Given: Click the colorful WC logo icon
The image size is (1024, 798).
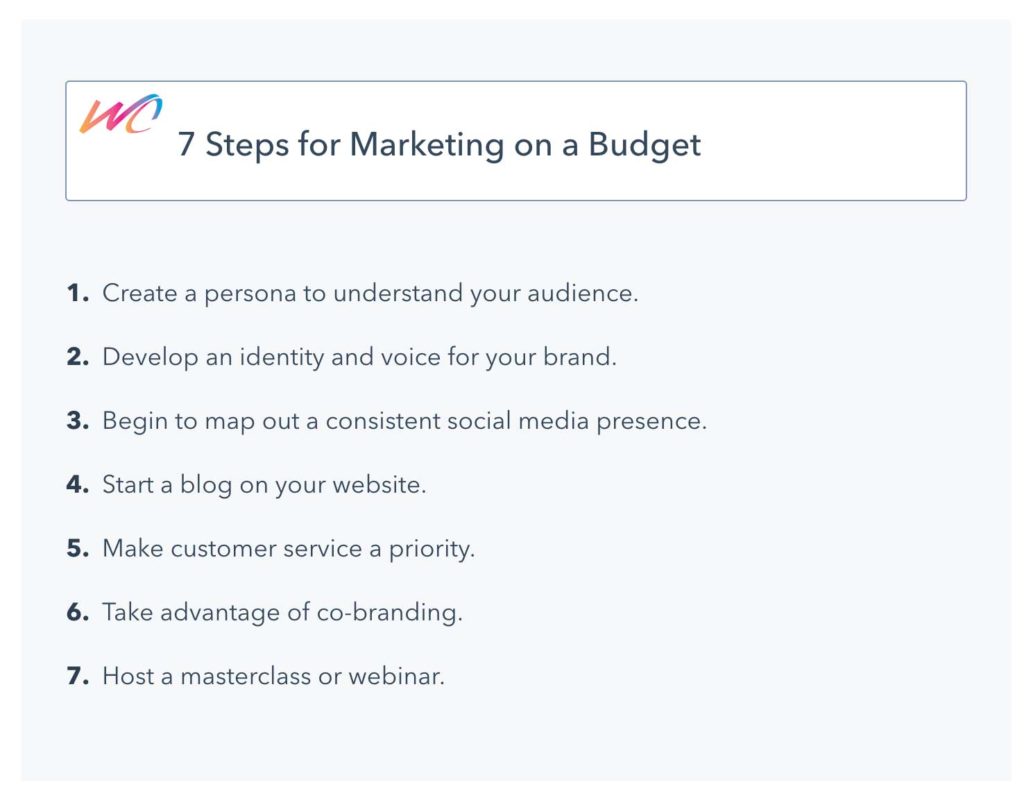Looking at the screenshot, I should coord(121,114).
